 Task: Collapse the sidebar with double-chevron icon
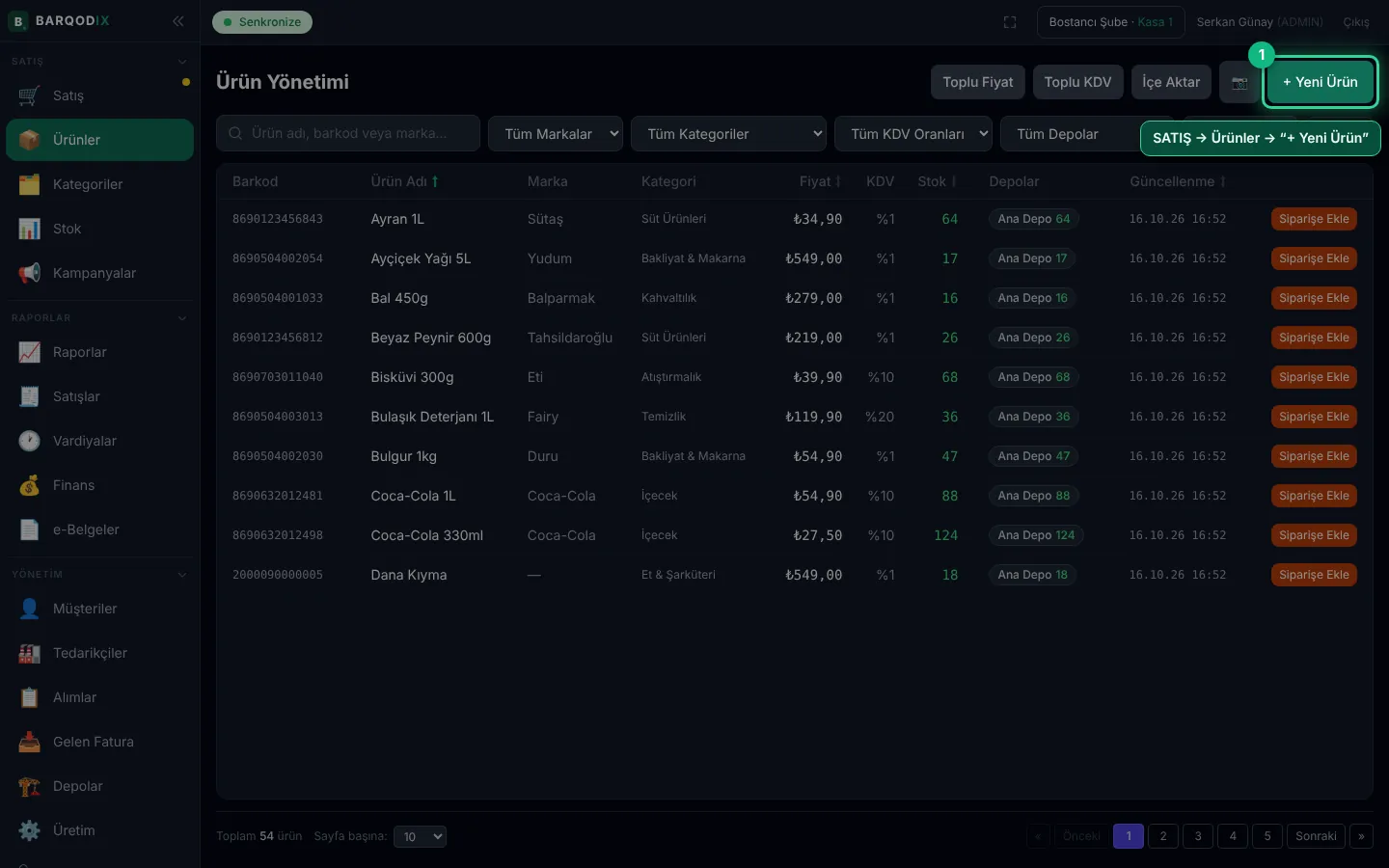pyautogui.click(x=178, y=21)
